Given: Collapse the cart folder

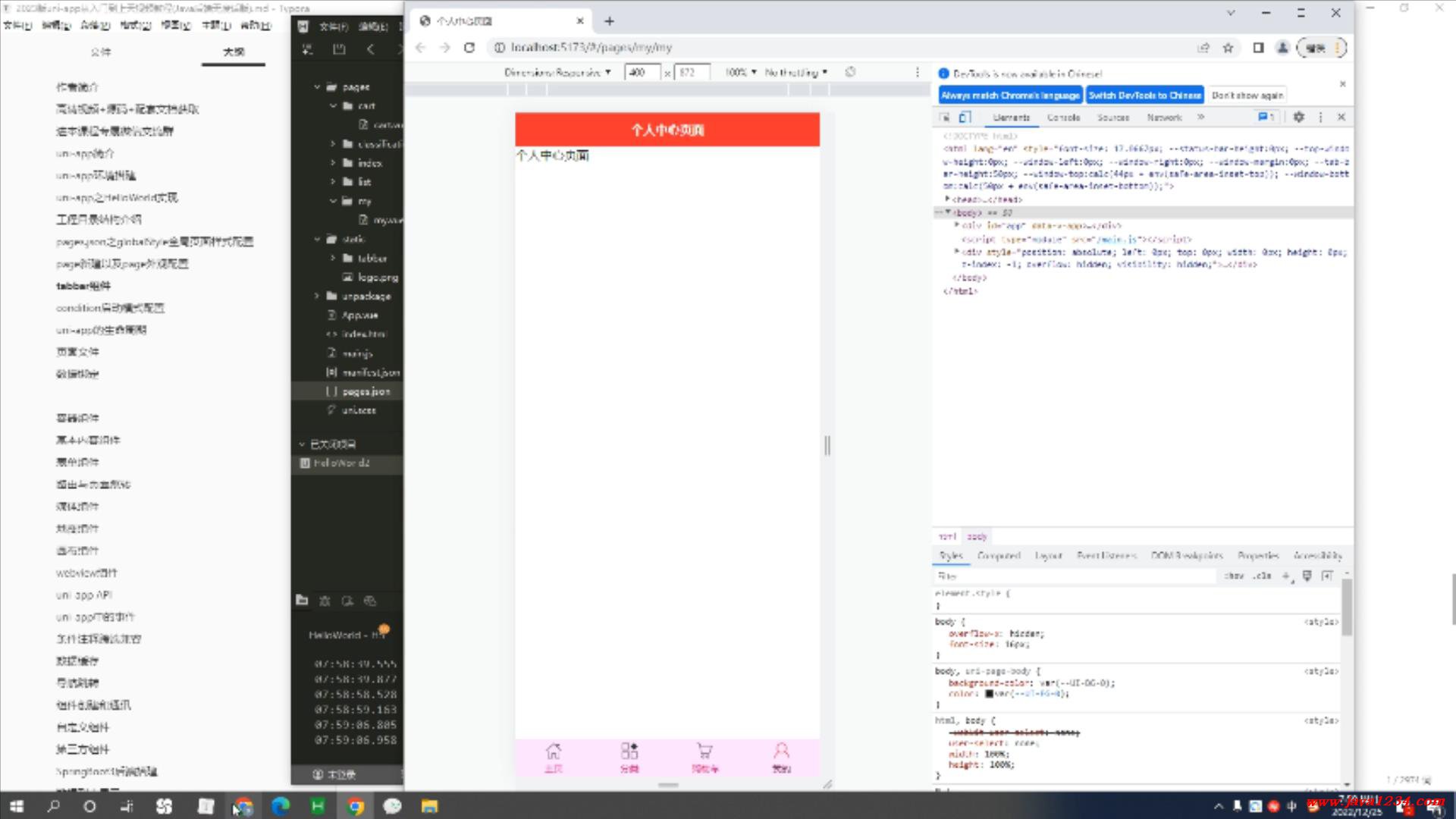Looking at the screenshot, I should click(x=333, y=106).
